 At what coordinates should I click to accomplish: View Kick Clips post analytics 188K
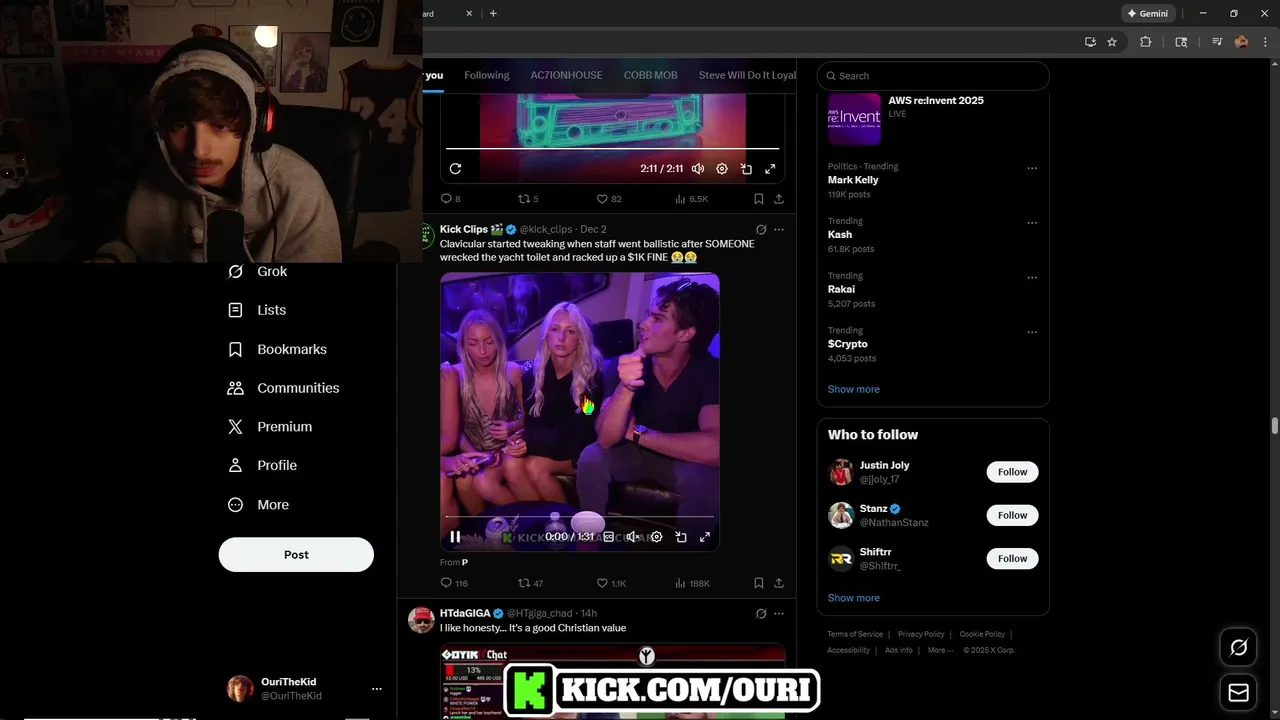693,583
